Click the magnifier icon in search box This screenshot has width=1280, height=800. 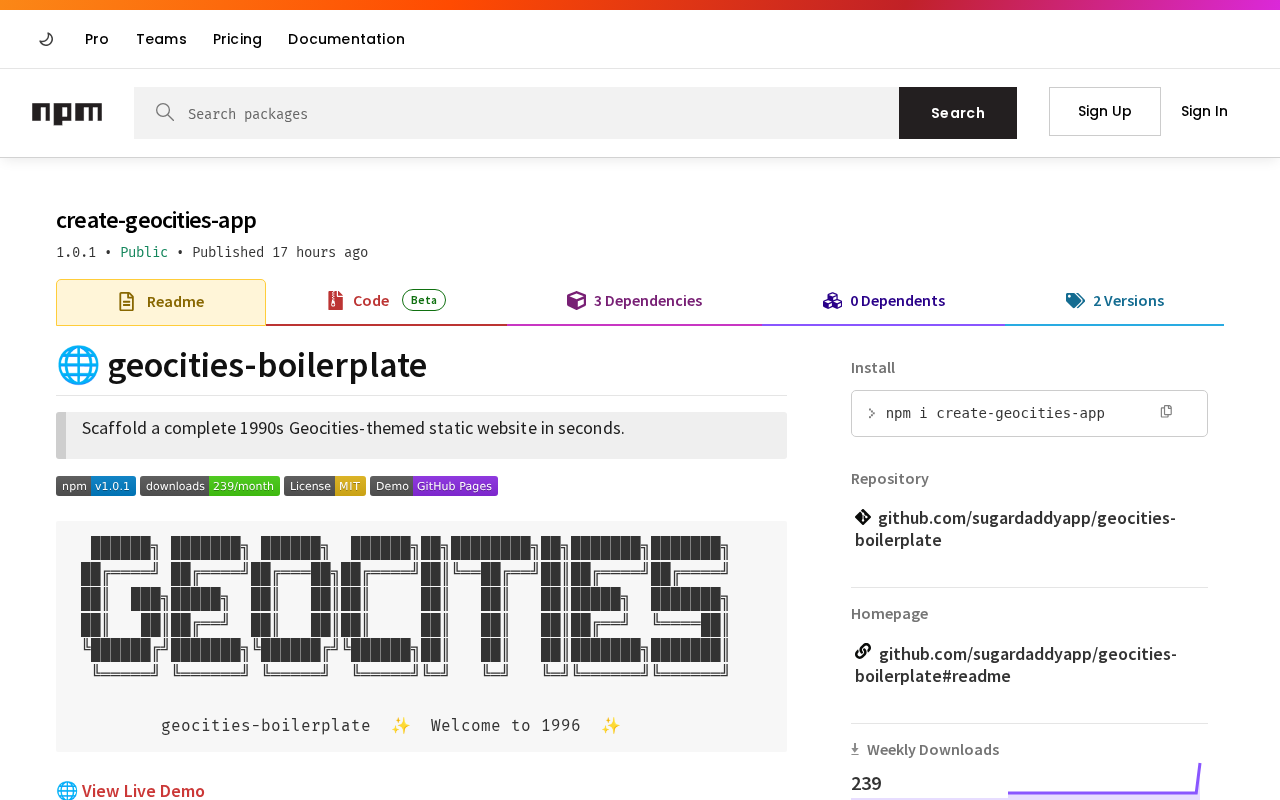coord(165,112)
